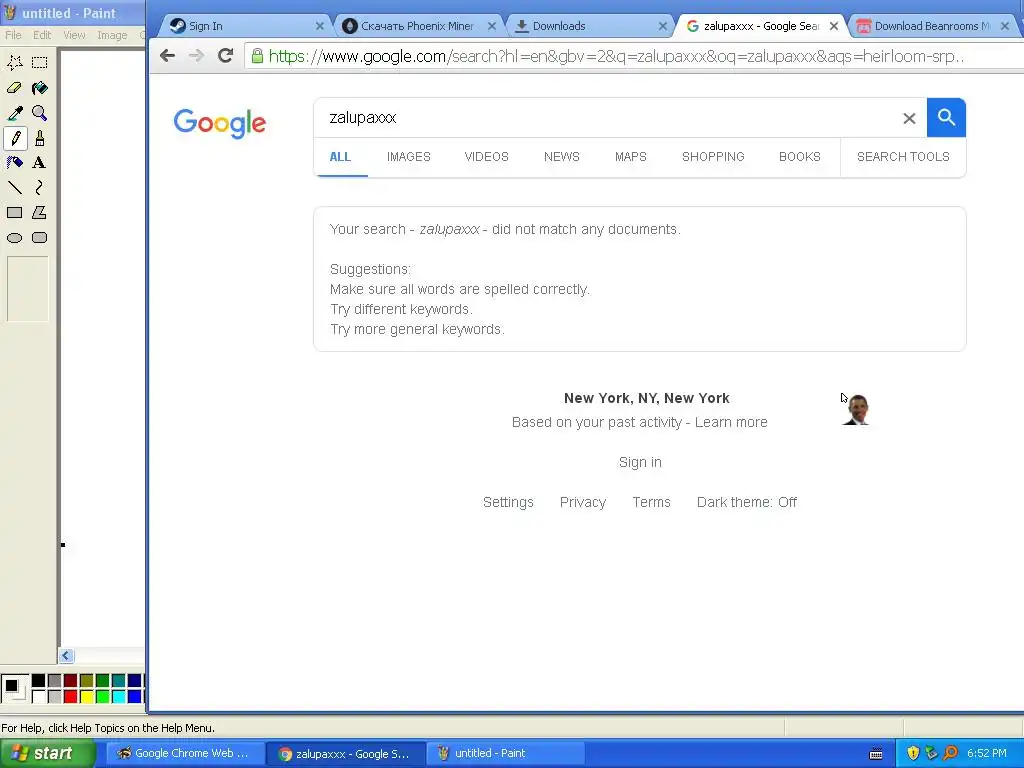The height and width of the screenshot is (768, 1024).
Task: Pick the dark green palette swatch
Action: [103, 681]
